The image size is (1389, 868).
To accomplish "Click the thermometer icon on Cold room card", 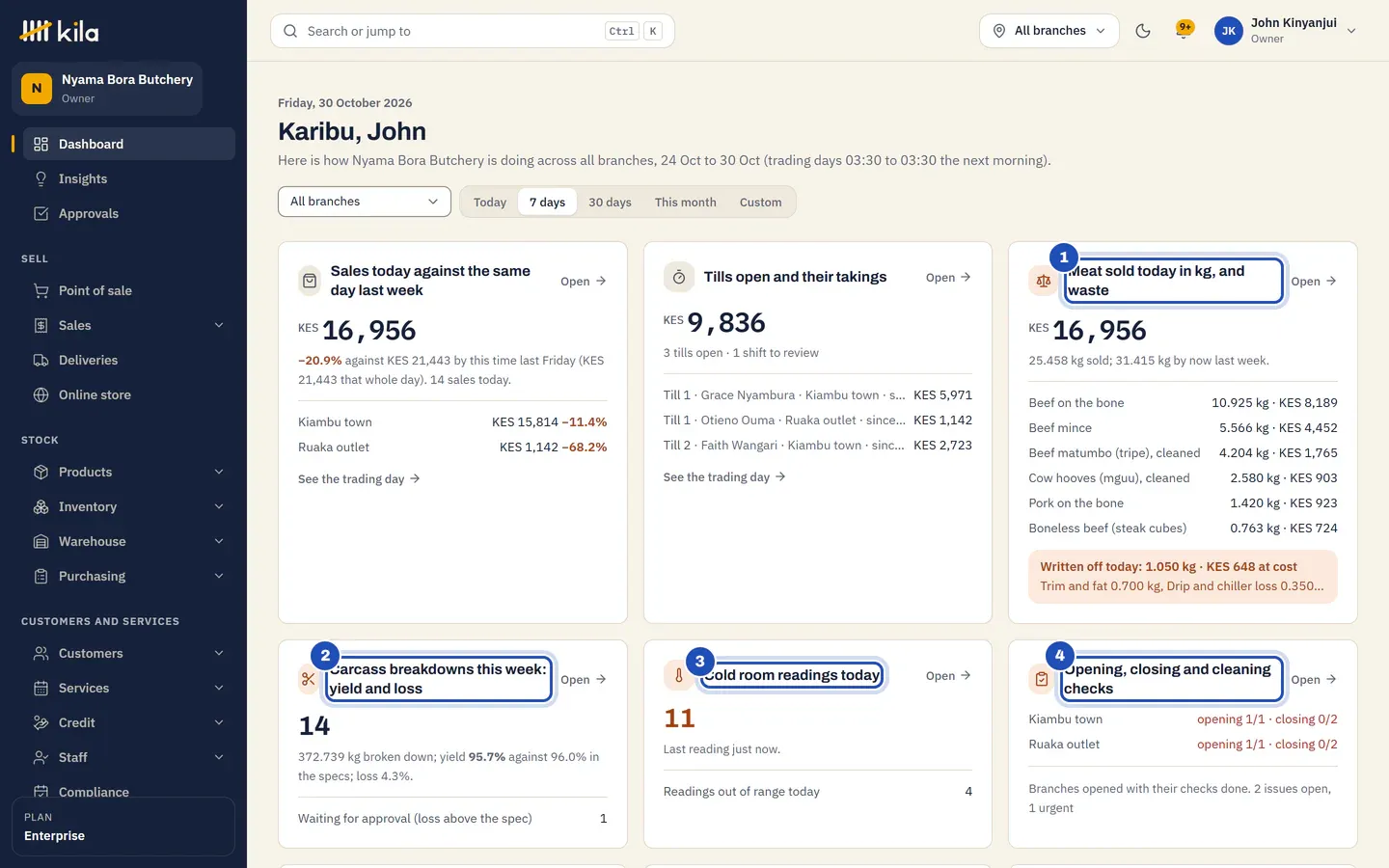I will coord(678,675).
